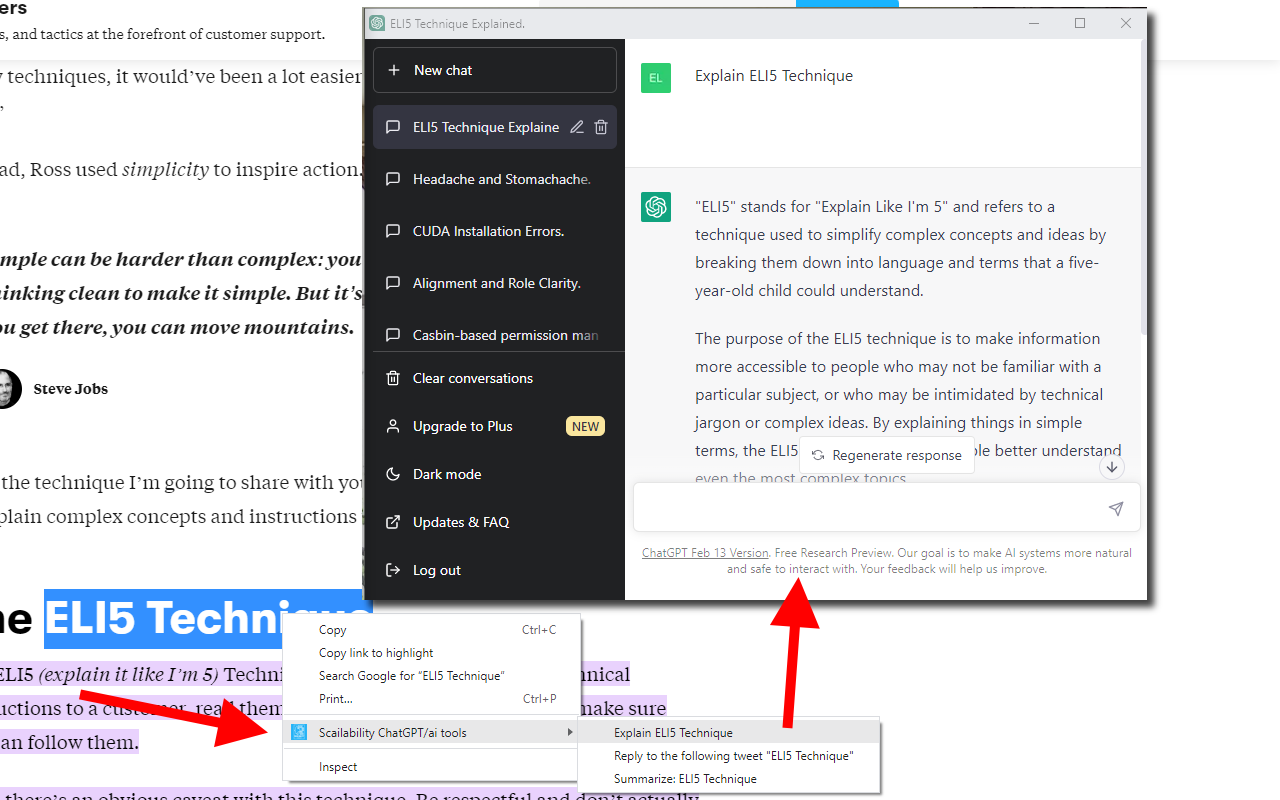Click the send message paper plane icon
This screenshot has width=1280, height=800.
(1116, 509)
